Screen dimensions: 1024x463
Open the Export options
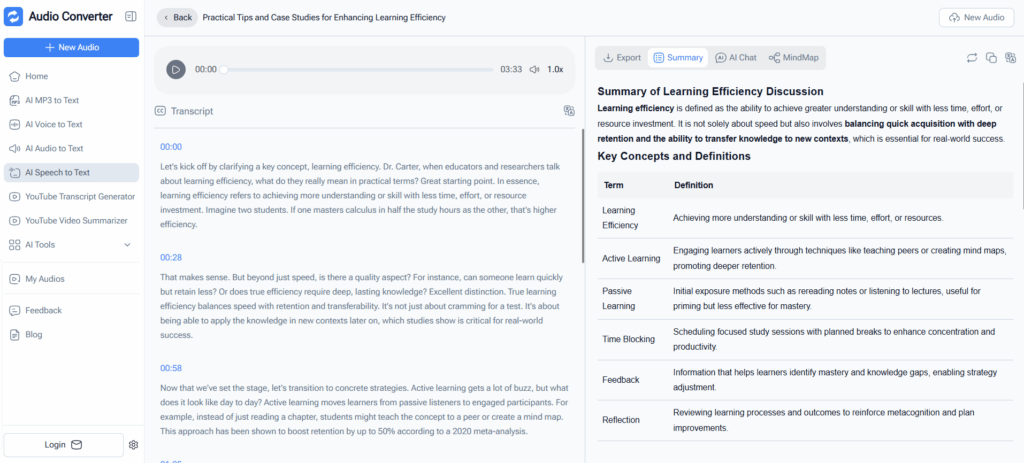coord(620,58)
